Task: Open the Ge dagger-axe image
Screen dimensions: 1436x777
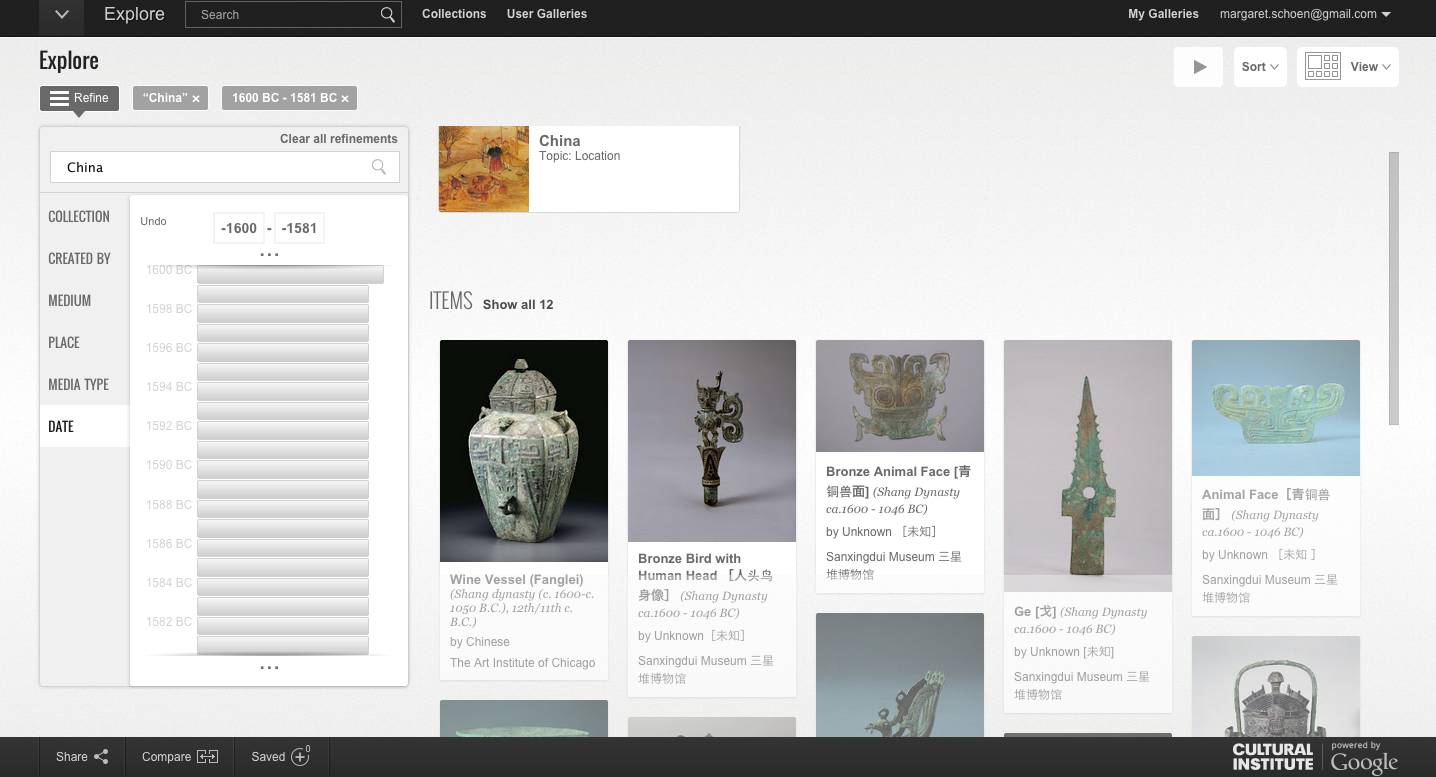Action: (x=1088, y=466)
